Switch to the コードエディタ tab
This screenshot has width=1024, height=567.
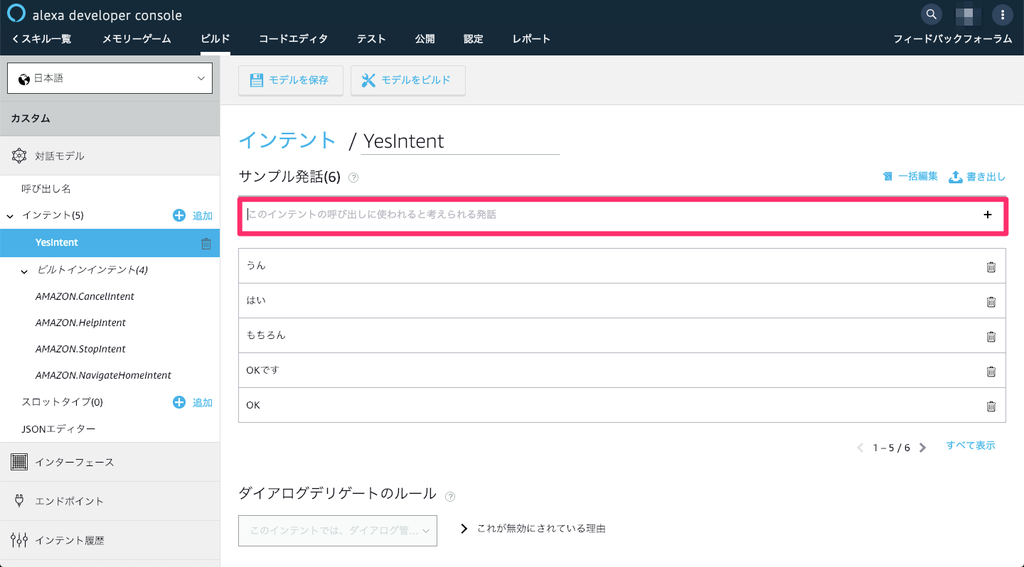point(293,39)
